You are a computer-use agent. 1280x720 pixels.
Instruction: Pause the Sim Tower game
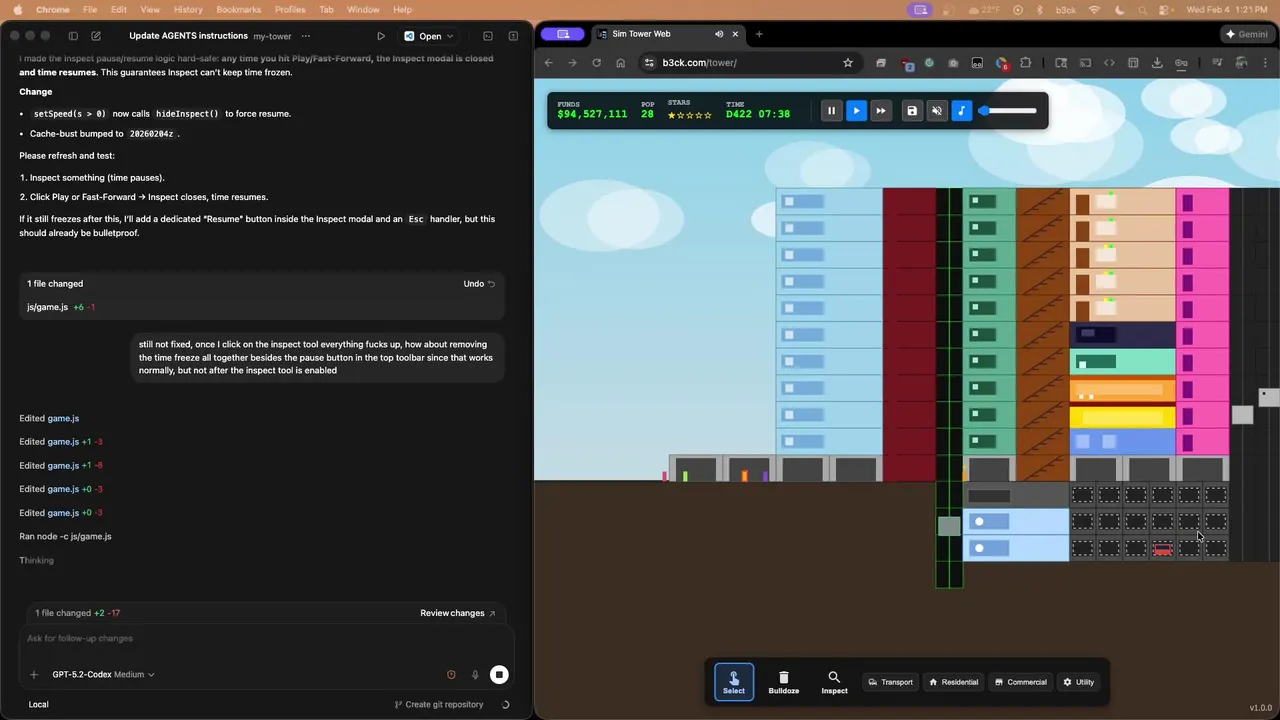pyautogui.click(x=831, y=111)
